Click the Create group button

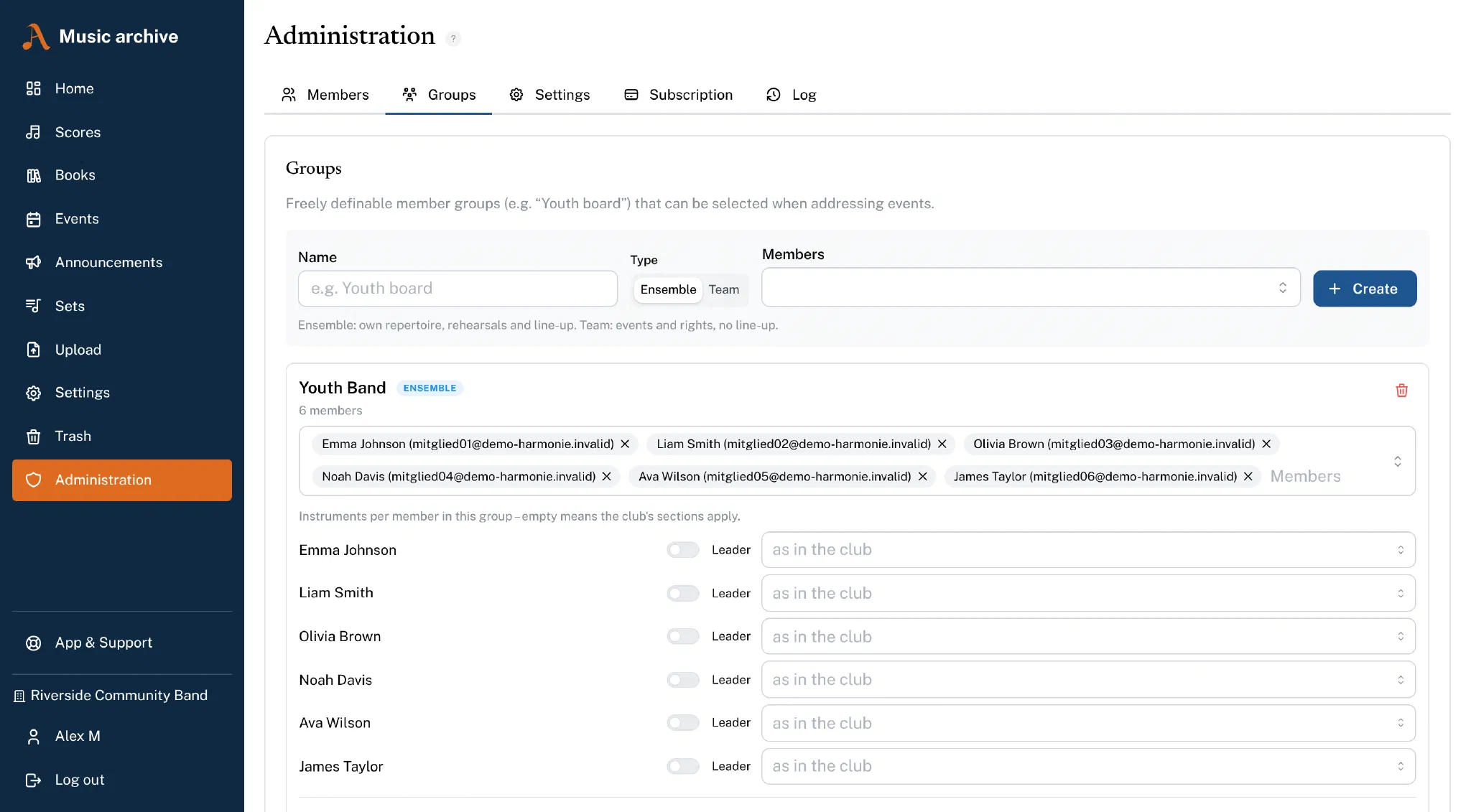(x=1365, y=289)
